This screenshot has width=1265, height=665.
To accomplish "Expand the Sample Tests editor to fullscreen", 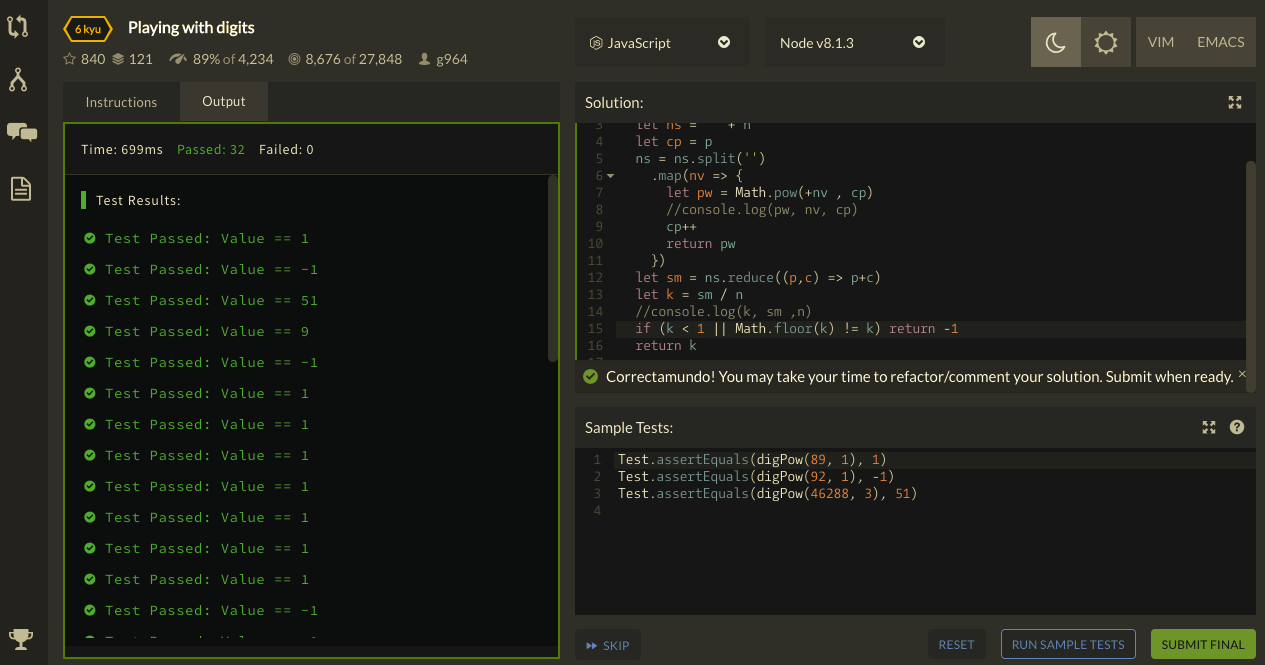I will click(1209, 427).
